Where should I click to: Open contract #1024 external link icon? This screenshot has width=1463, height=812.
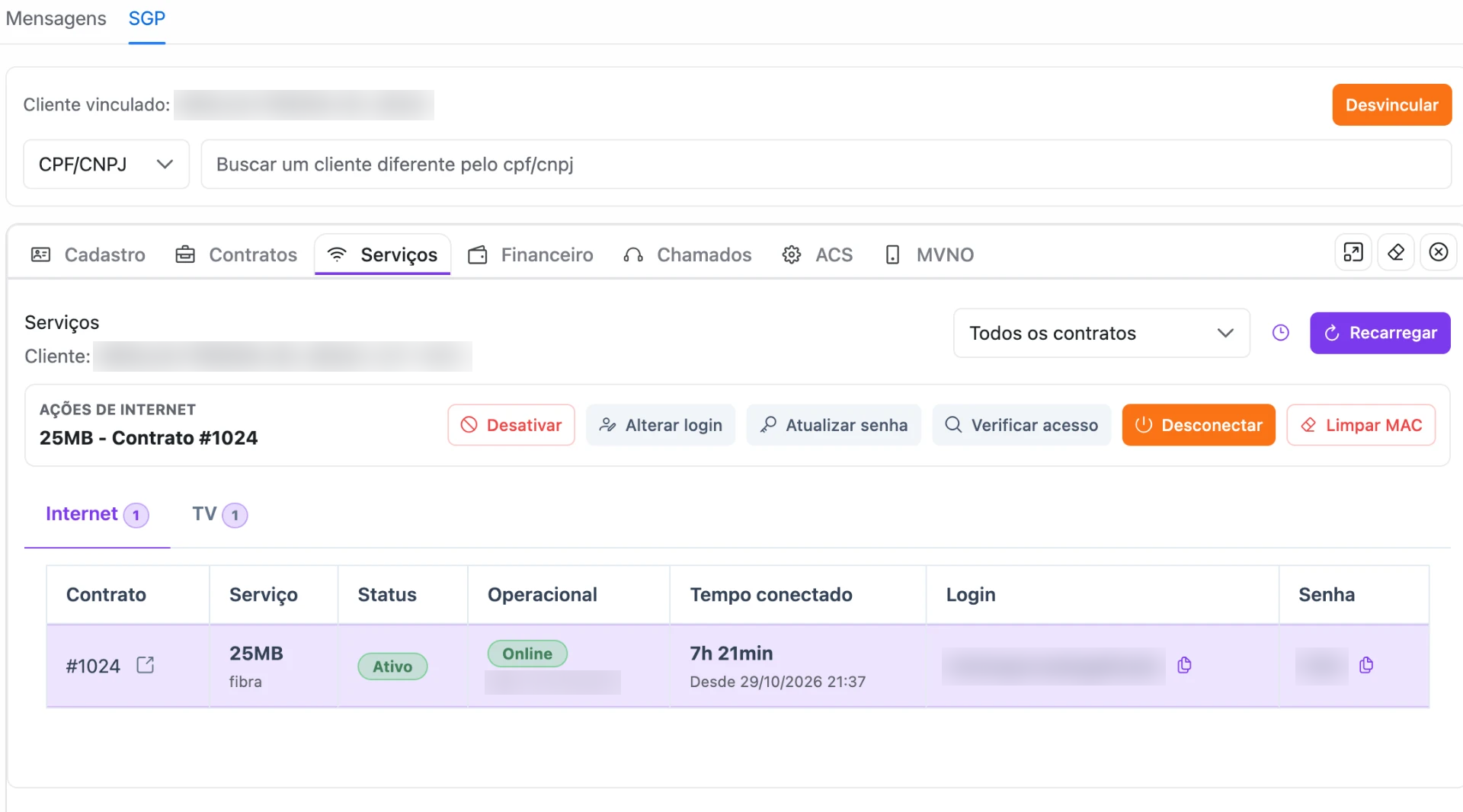pyautogui.click(x=146, y=666)
